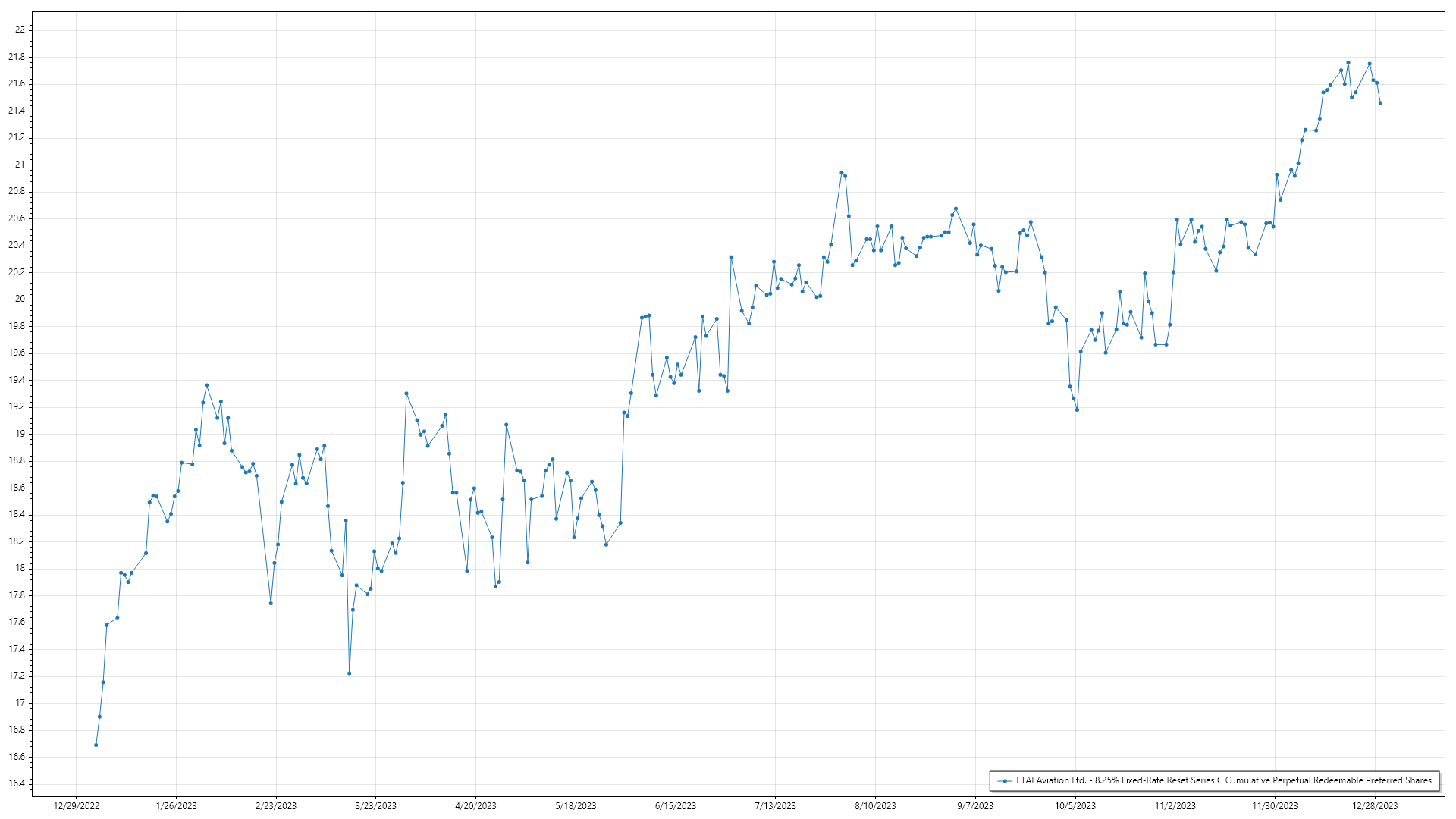Click the FTAI Aviation legend series label

(x=1223, y=780)
